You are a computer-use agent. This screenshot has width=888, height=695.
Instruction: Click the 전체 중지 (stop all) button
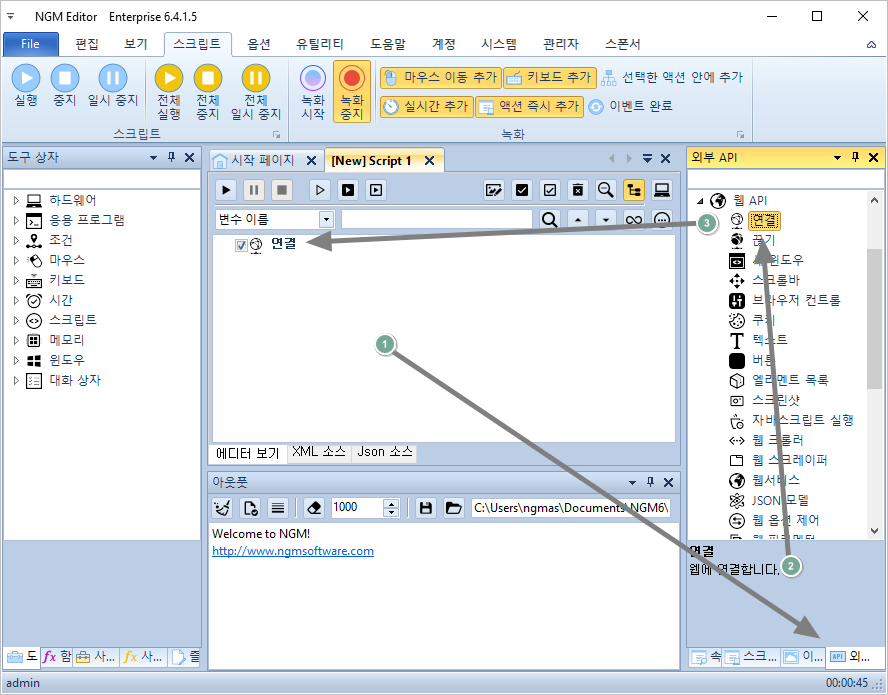point(208,92)
